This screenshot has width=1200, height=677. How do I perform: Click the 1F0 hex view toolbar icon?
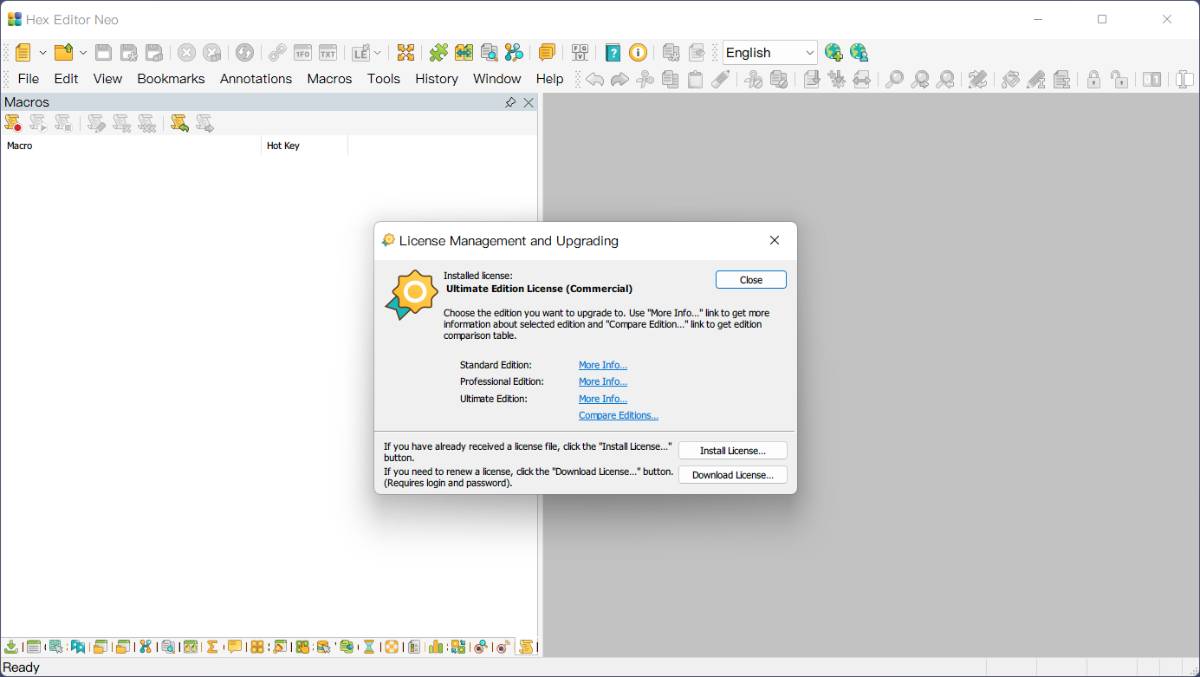pyautogui.click(x=302, y=53)
